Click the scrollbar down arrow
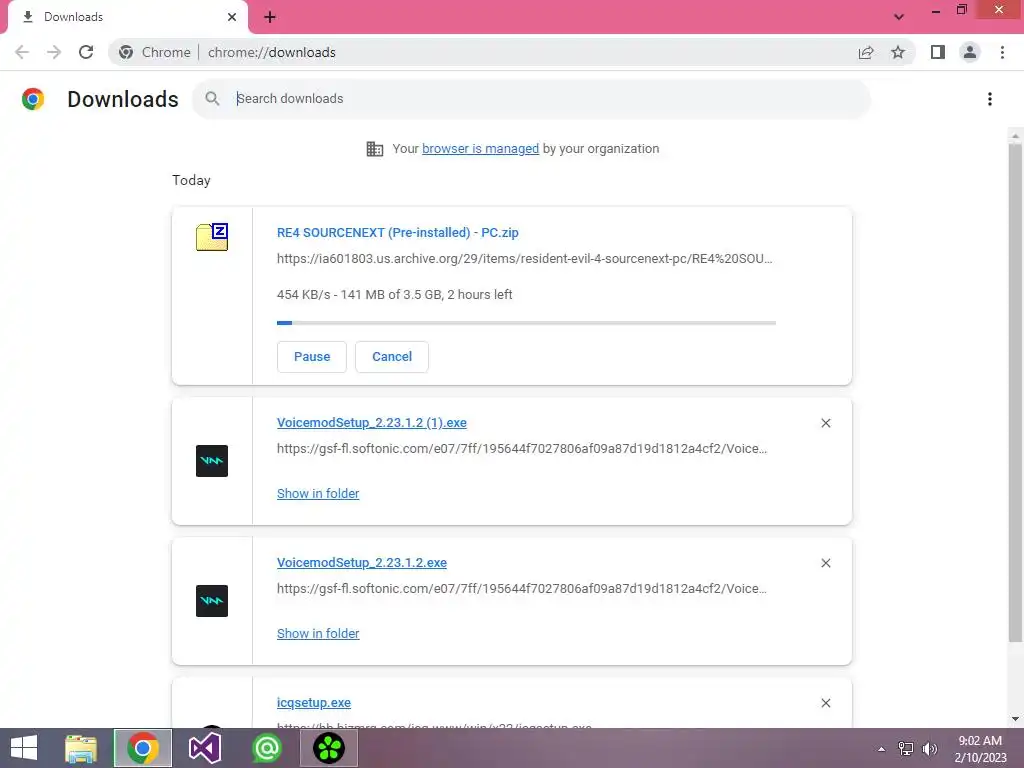The height and width of the screenshot is (768, 1024). 1015,719
